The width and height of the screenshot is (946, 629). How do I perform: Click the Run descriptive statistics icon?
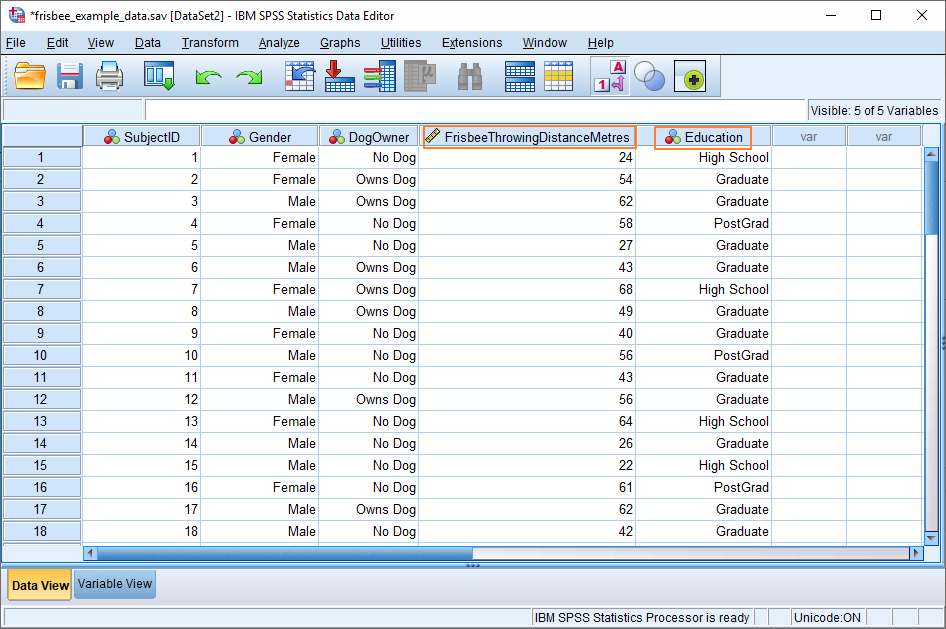coord(421,77)
